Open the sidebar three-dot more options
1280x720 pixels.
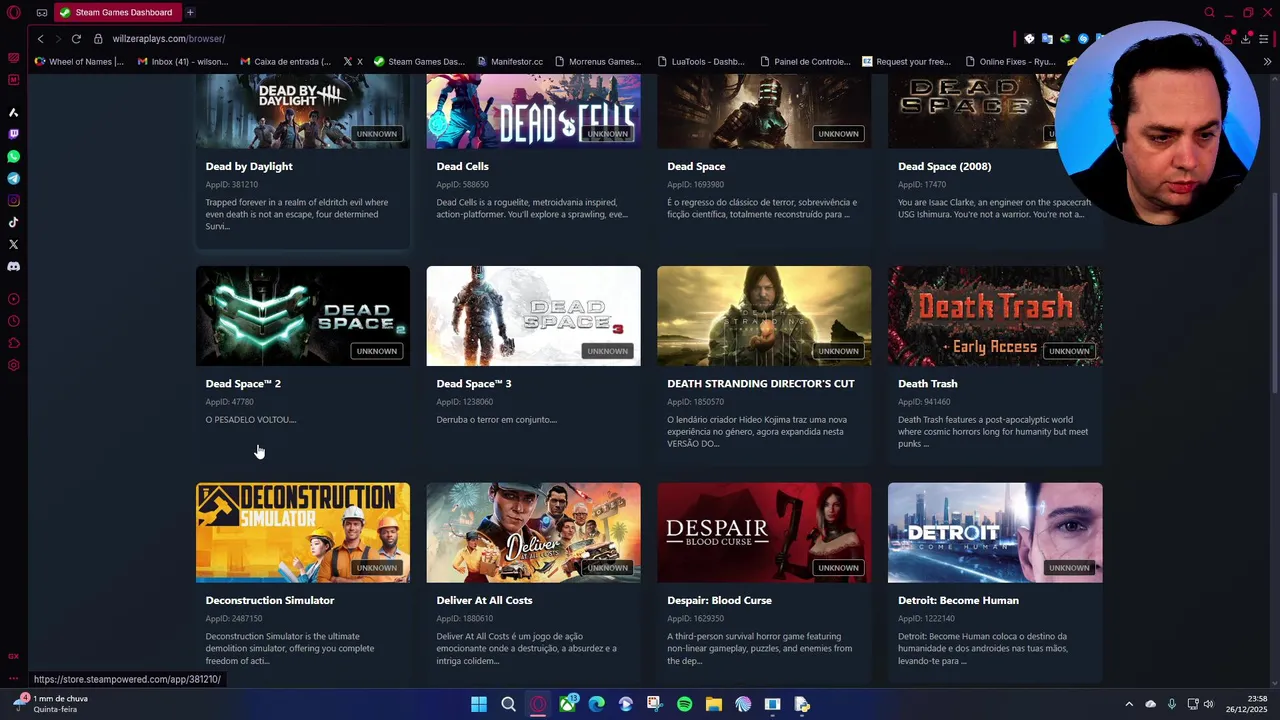pyautogui.click(x=14, y=678)
